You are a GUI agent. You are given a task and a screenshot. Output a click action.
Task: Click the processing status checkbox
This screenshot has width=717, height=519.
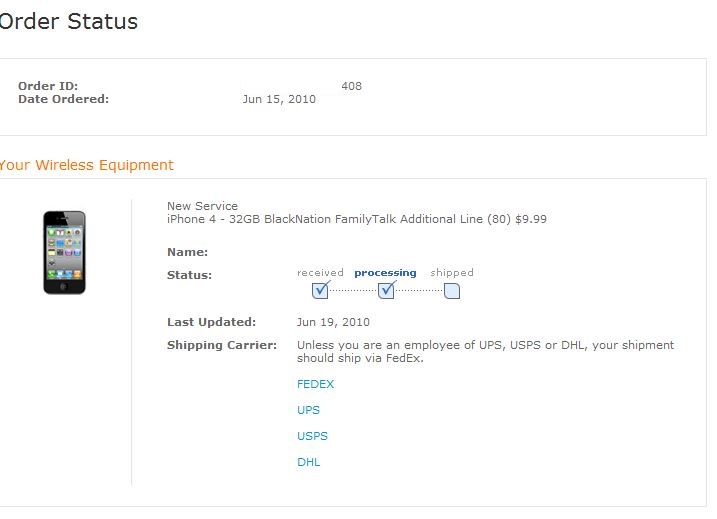[x=386, y=291]
